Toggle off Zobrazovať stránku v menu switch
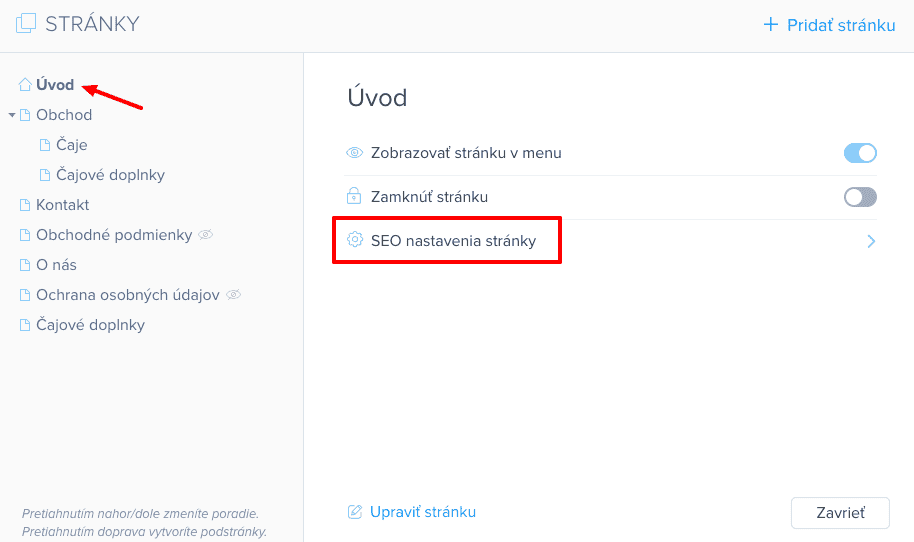914x542 pixels. pos(860,153)
